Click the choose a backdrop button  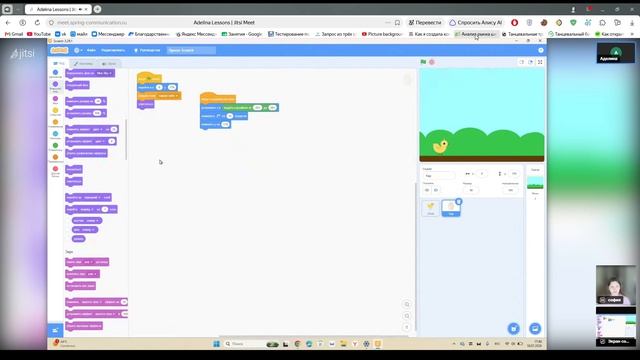[x=535, y=328]
